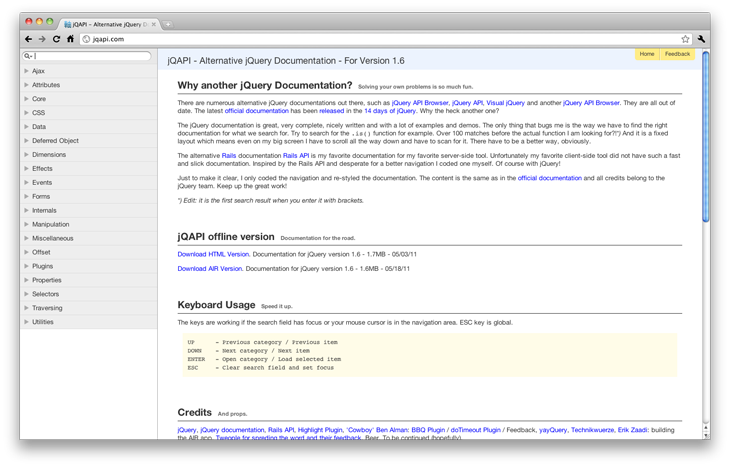The height and width of the screenshot is (467, 730).
Task: Open the wrench settings menu
Action: pyautogui.click(x=701, y=39)
